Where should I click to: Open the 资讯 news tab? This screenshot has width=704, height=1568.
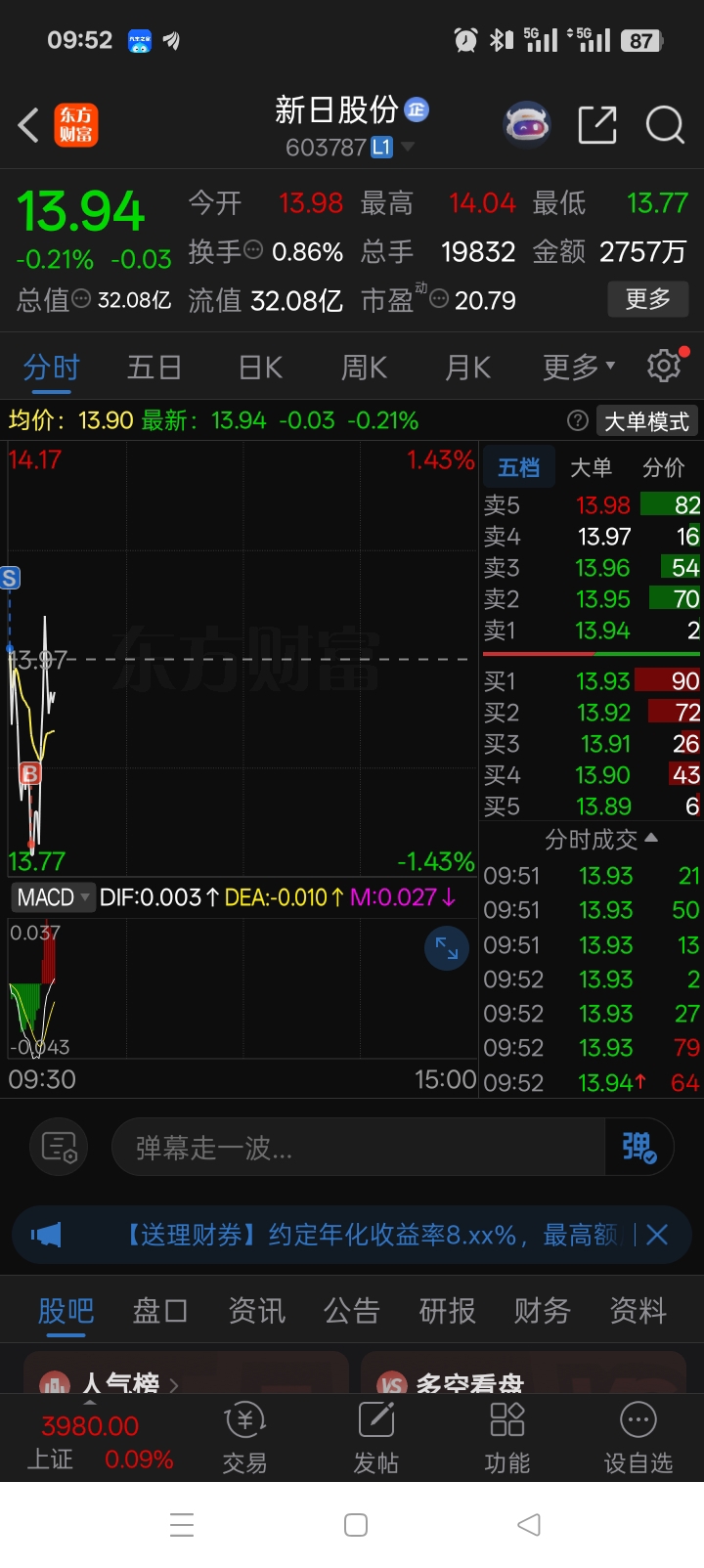[256, 1310]
